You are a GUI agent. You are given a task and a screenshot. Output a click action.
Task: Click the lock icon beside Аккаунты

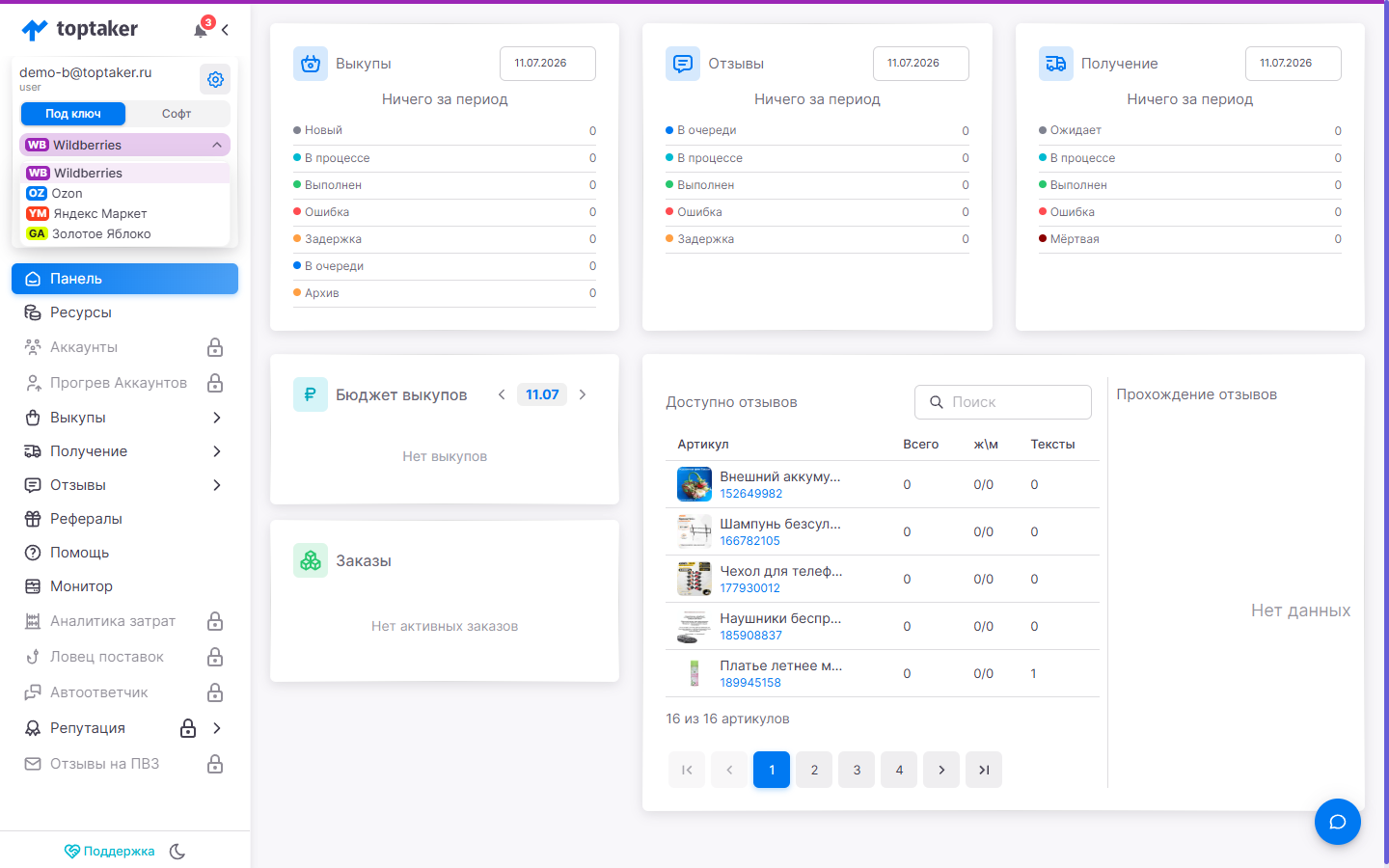click(215, 347)
